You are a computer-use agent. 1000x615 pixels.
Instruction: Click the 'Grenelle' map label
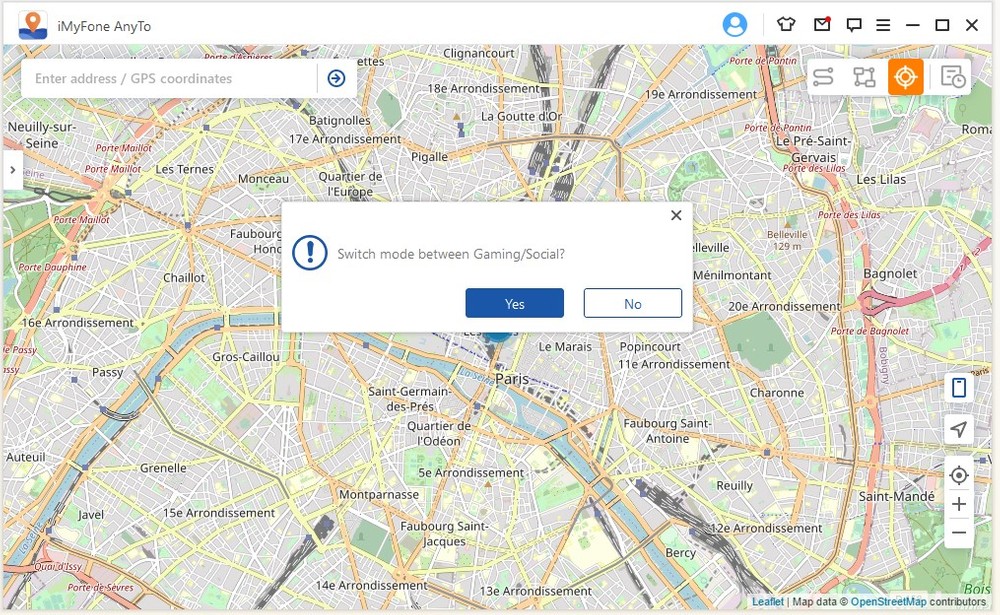pos(163,468)
